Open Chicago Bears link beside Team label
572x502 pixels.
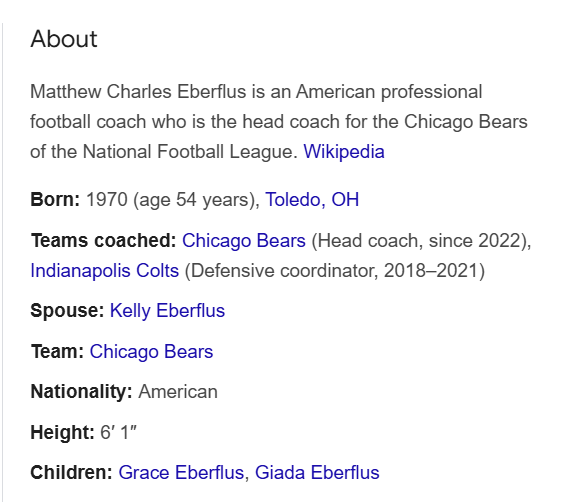151,352
